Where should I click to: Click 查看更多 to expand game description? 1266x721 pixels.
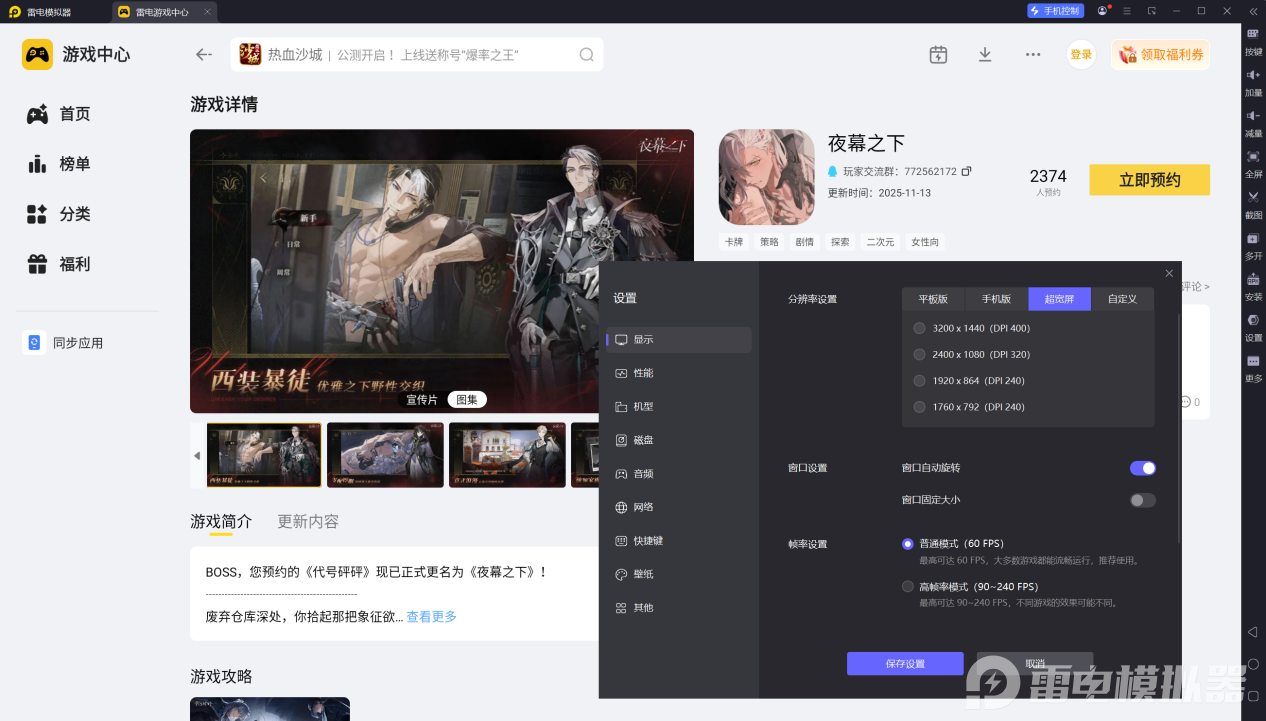pos(431,616)
